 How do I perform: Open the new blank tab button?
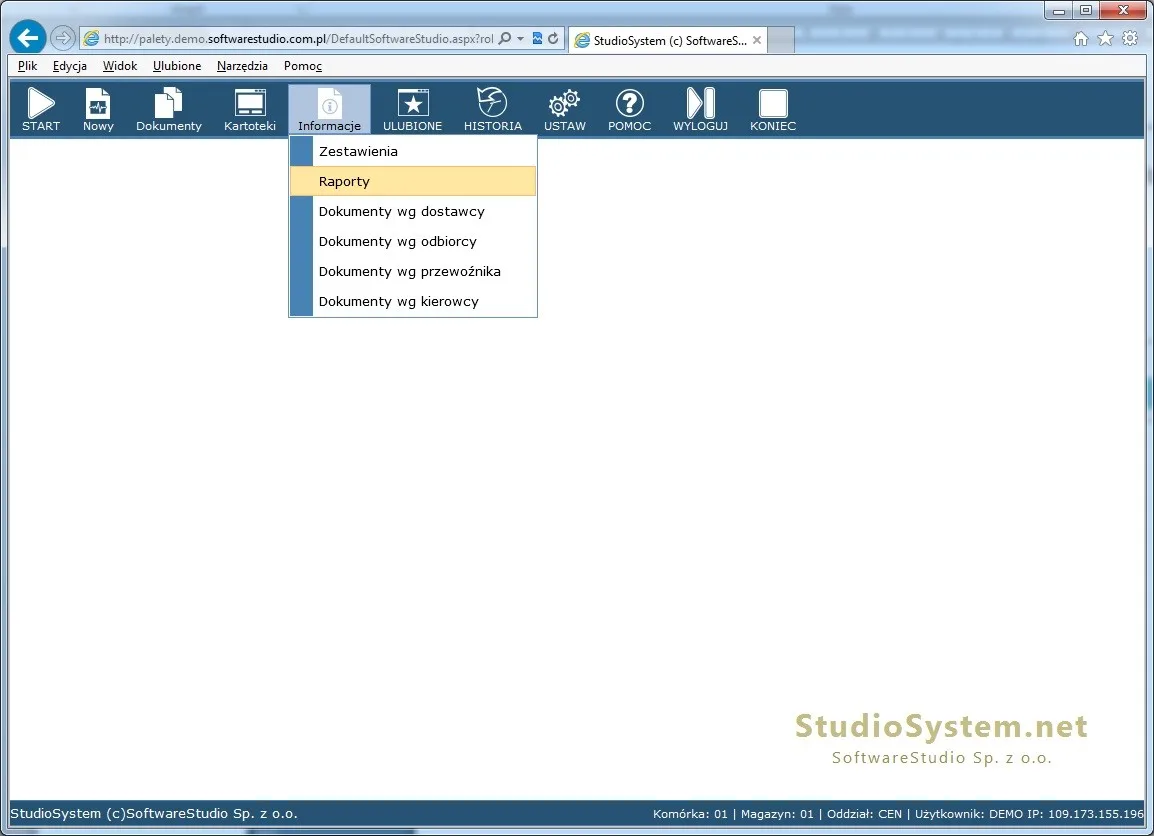pos(781,40)
